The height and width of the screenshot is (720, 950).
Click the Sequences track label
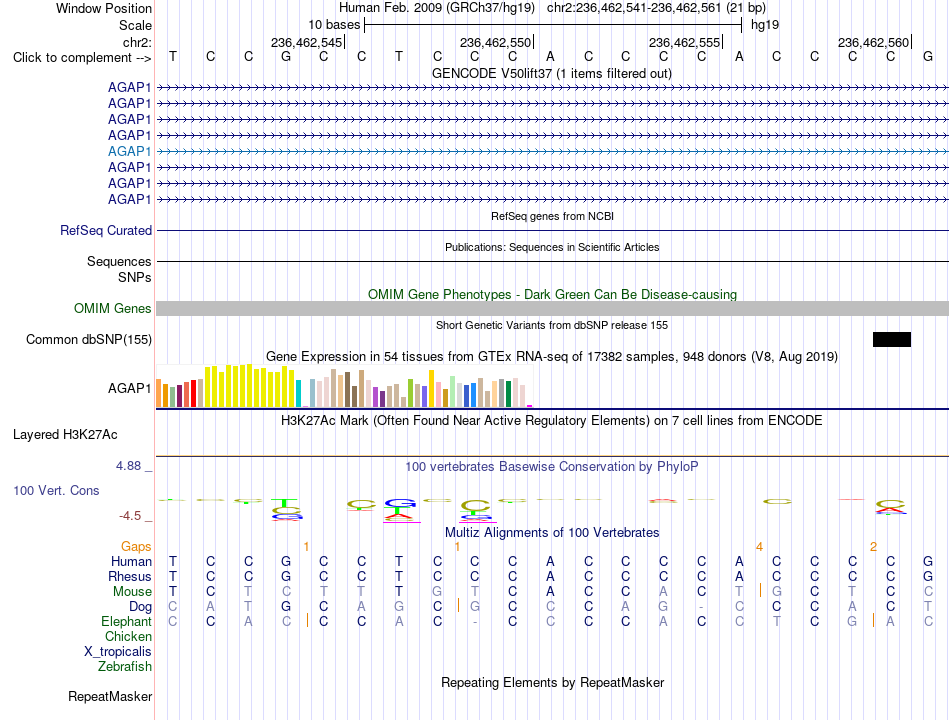click(x=119, y=261)
